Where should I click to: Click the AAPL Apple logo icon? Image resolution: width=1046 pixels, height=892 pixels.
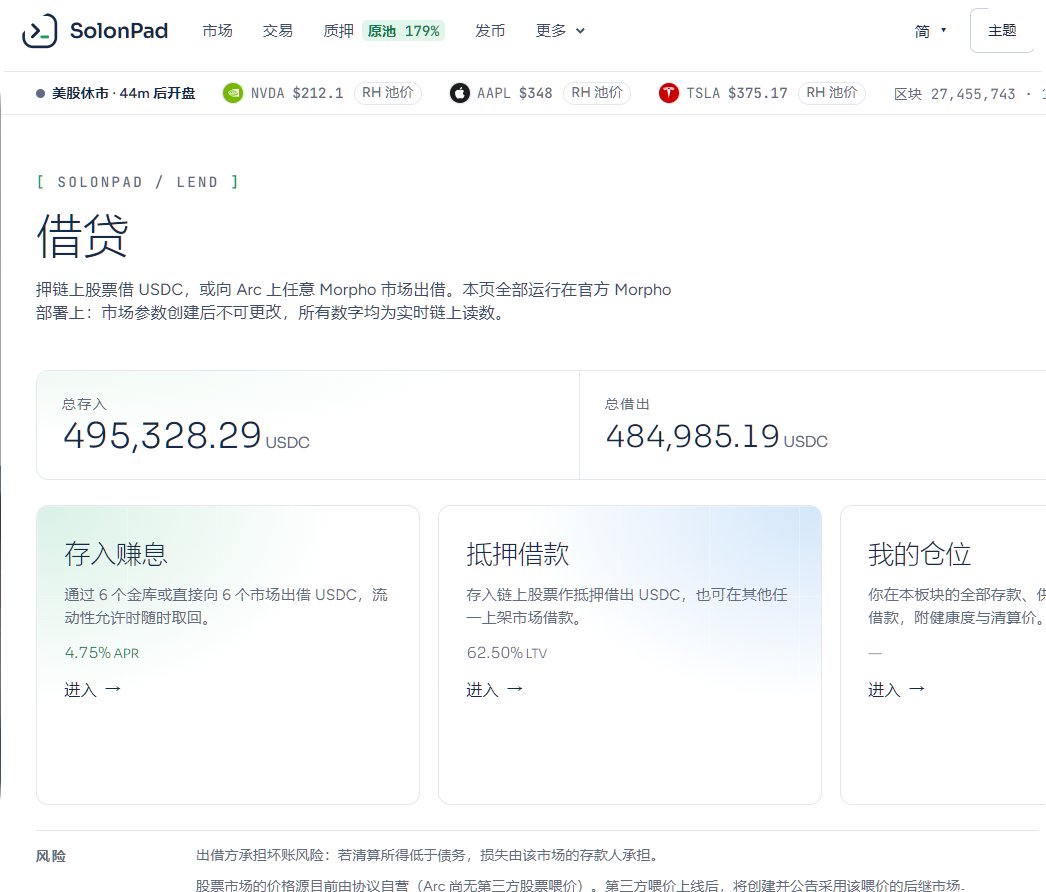[x=460, y=93]
